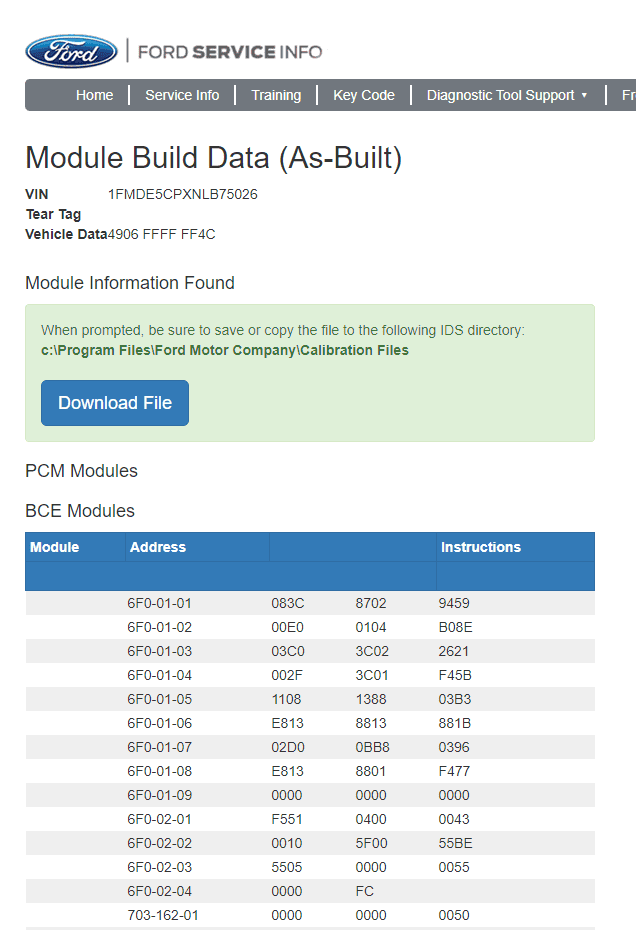636x930 pixels.
Task: Click Ford Service Info header text
Action: coord(230,52)
